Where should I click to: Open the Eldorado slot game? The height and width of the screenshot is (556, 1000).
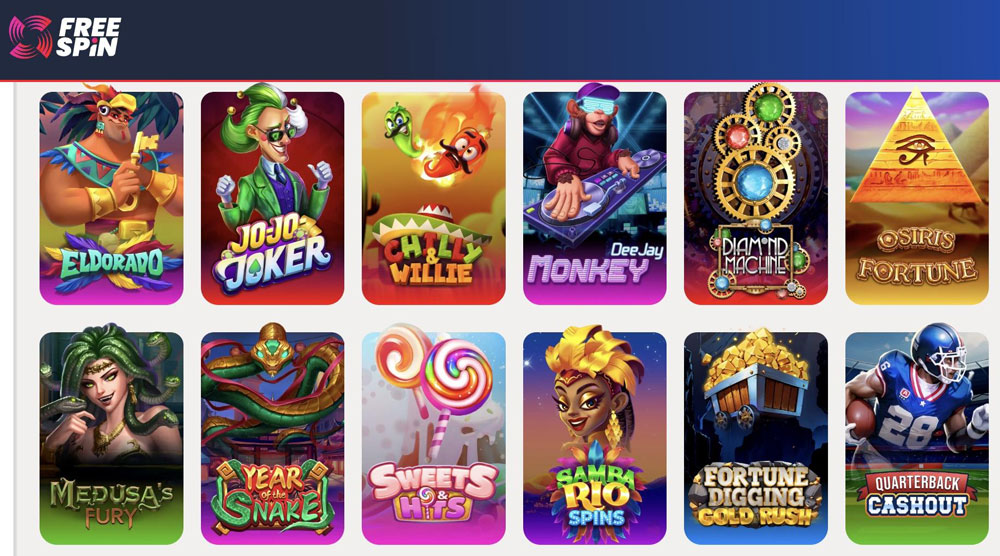coord(112,198)
